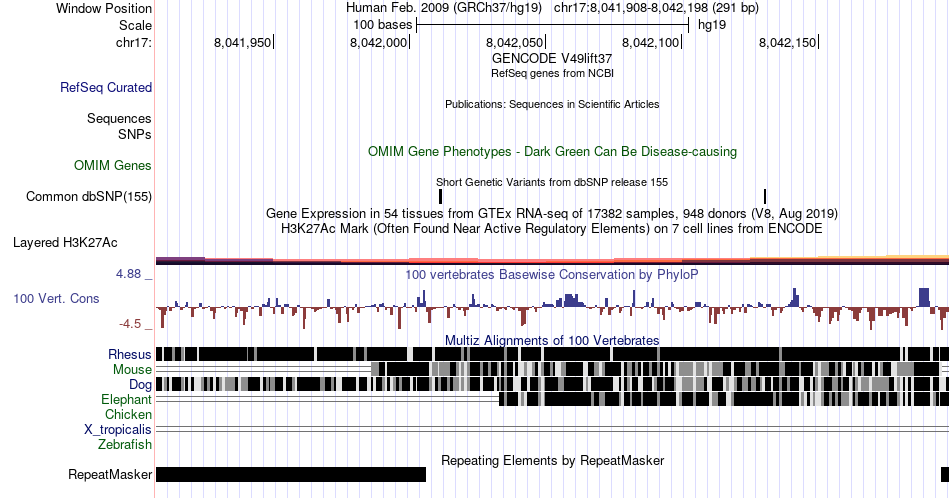The image size is (950, 498).
Task: Click Short Genetic Variants from dbSNP title
Action: [552, 182]
